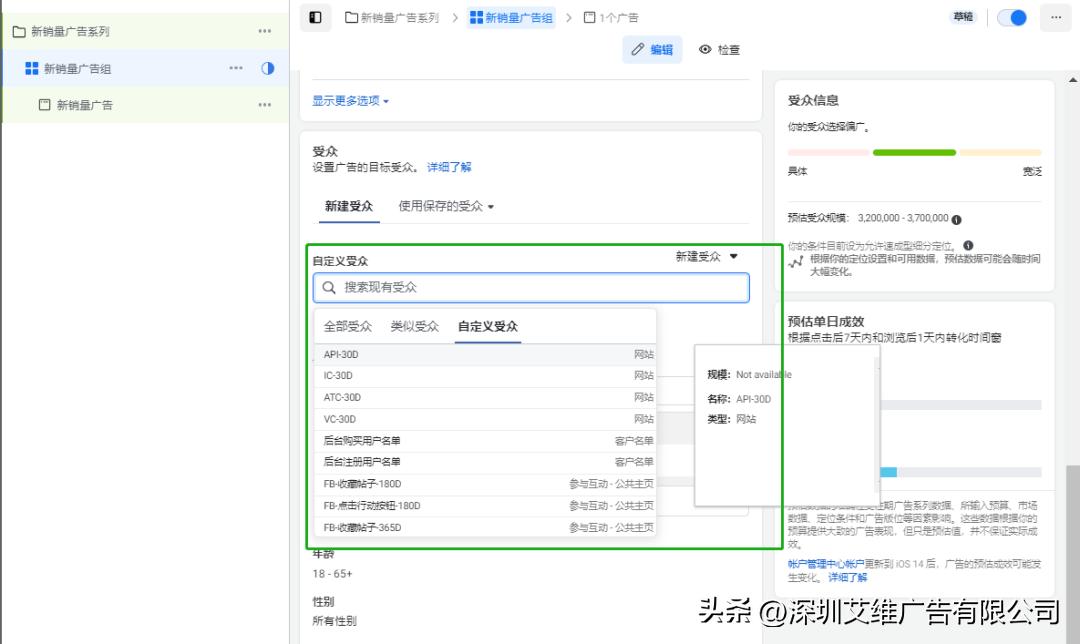Viewport: 1080px width, 644px height.
Task: Select the 检查 inspect eye icon
Action: [x=705, y=49]
